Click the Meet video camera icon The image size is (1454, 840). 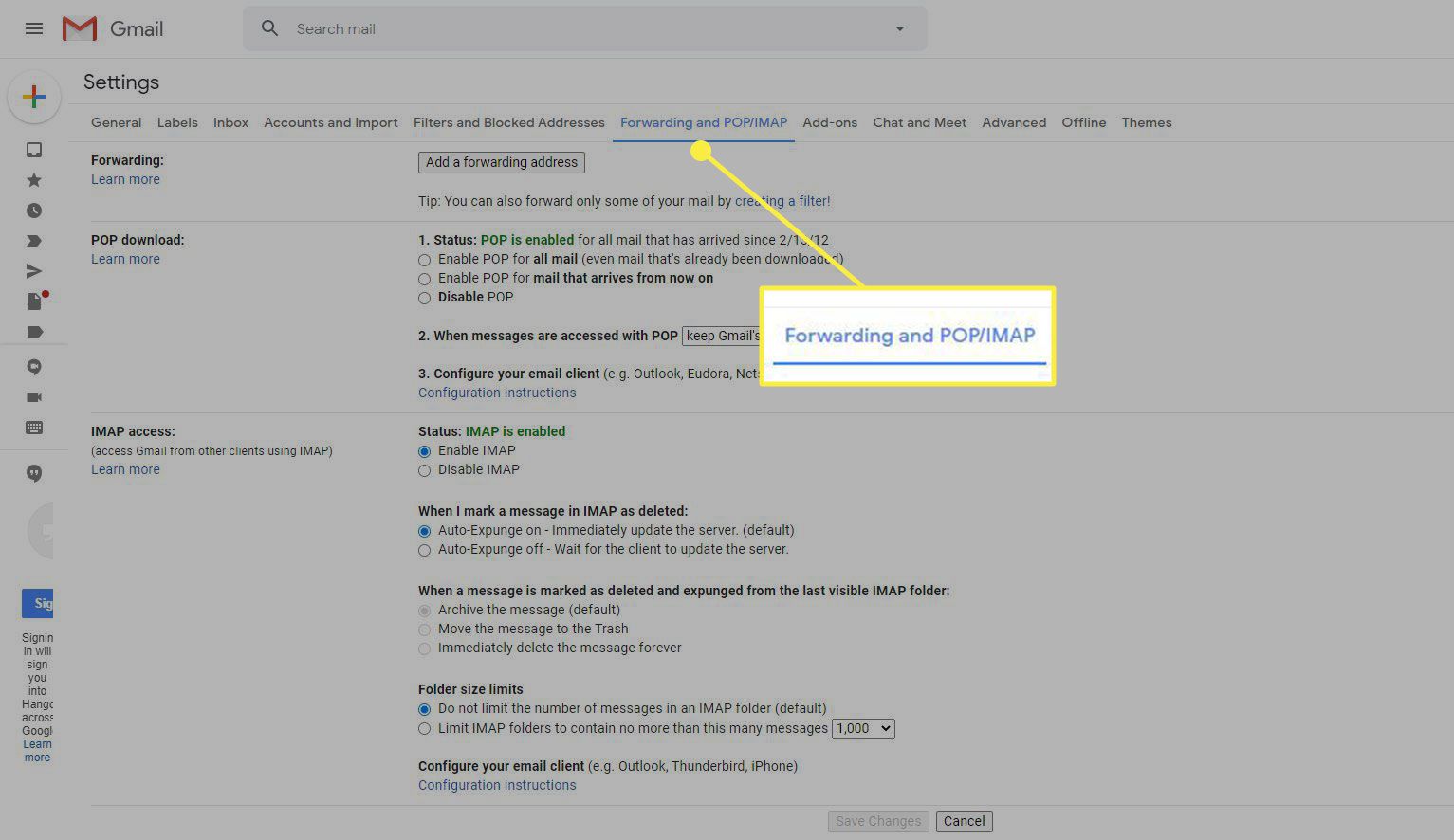34,397
